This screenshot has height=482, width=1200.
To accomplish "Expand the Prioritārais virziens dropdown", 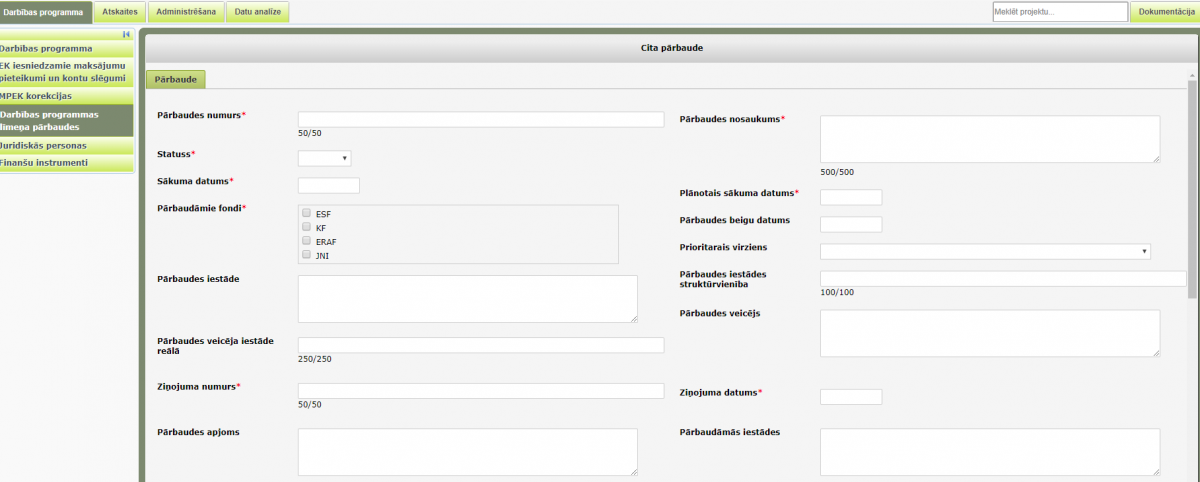I will pyautogui.click(x=985, y=251).
